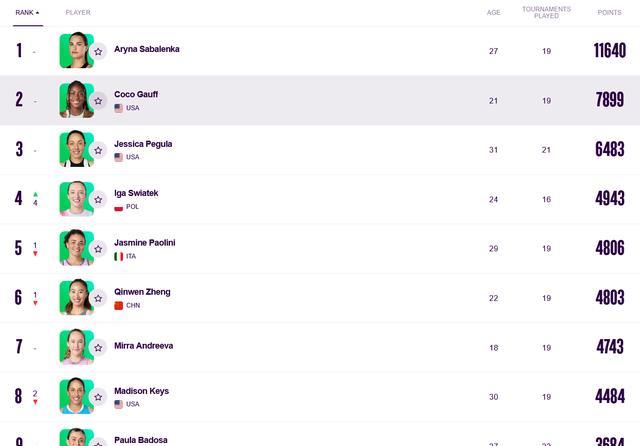Click Iga Swiatek's player photo
The height and width of the screenshot is (446, 640).
[x=76, y=199]
